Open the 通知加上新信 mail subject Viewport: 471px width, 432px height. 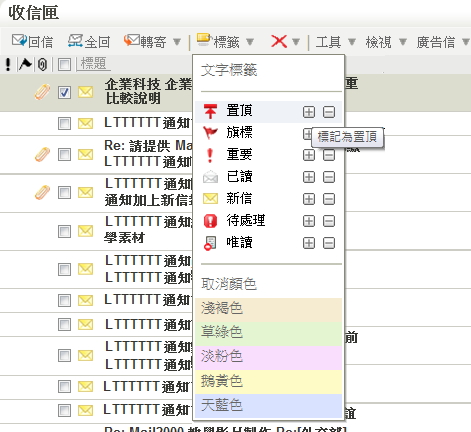point(148,200)
